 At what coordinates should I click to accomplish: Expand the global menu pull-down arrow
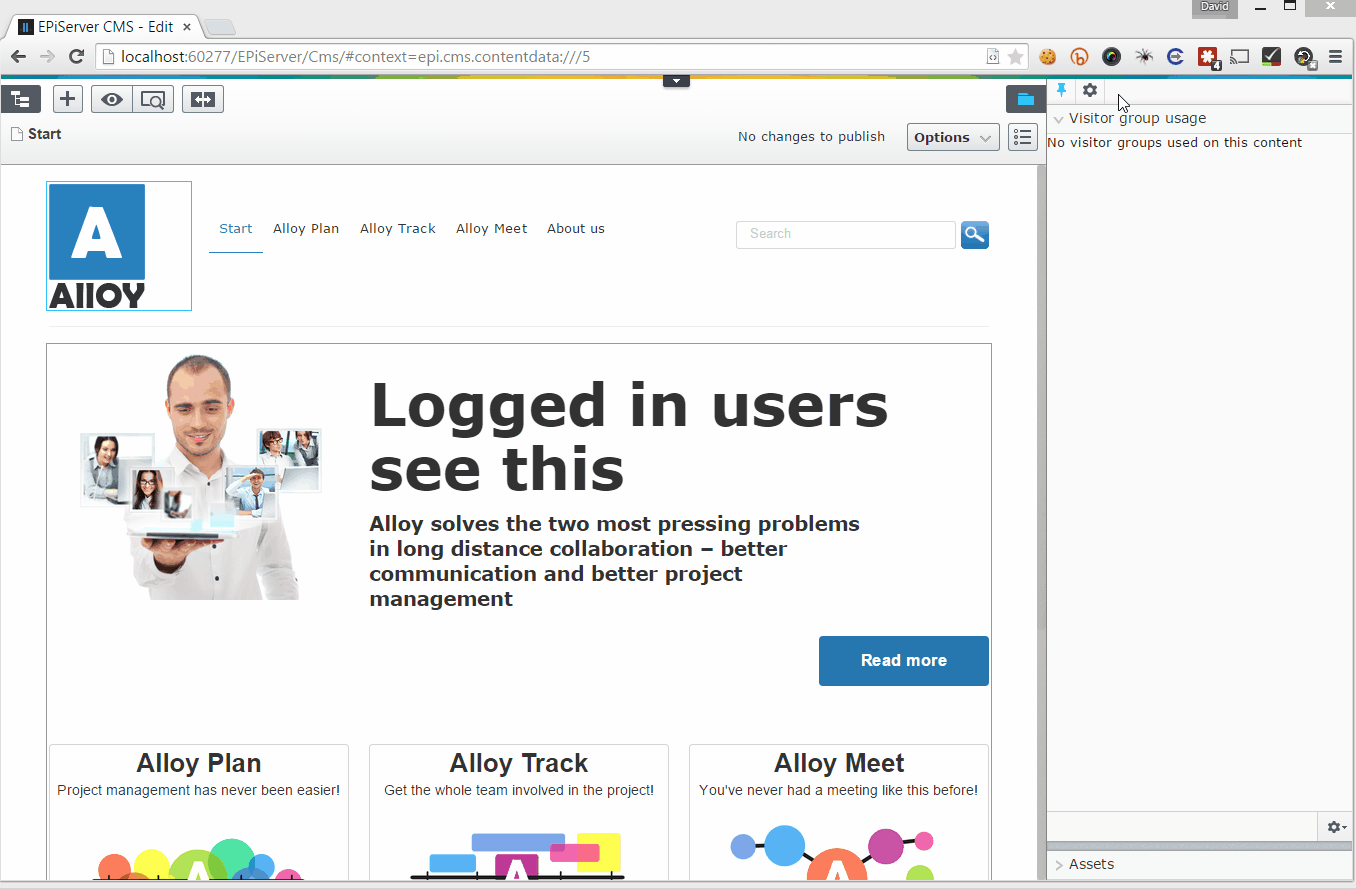[676, 81]
